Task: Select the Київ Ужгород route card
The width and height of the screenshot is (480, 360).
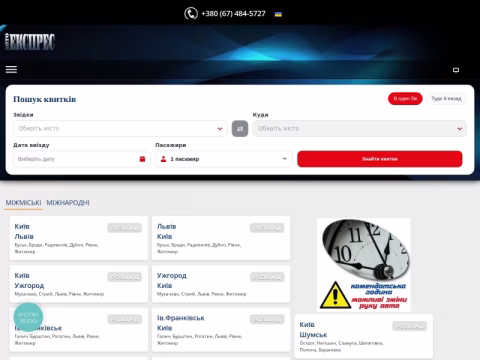Action: click(79, 284)
